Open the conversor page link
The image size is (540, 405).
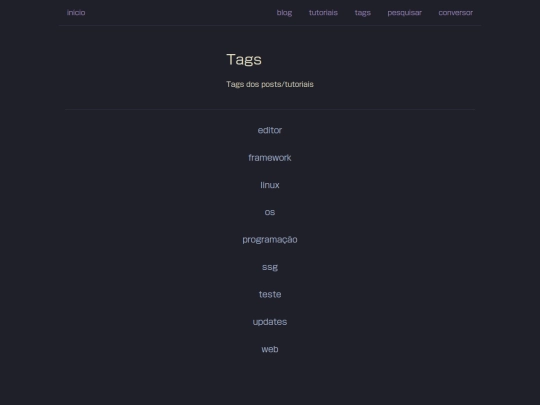(x=455, y=13)
